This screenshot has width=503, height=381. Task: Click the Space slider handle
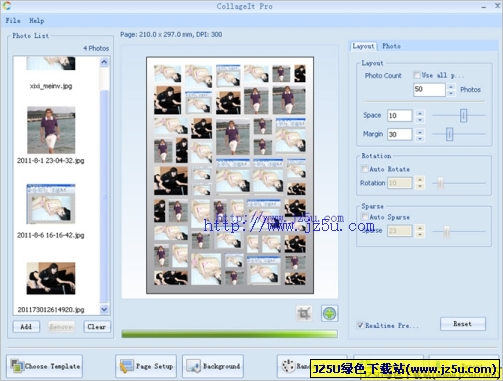point(463,116)
